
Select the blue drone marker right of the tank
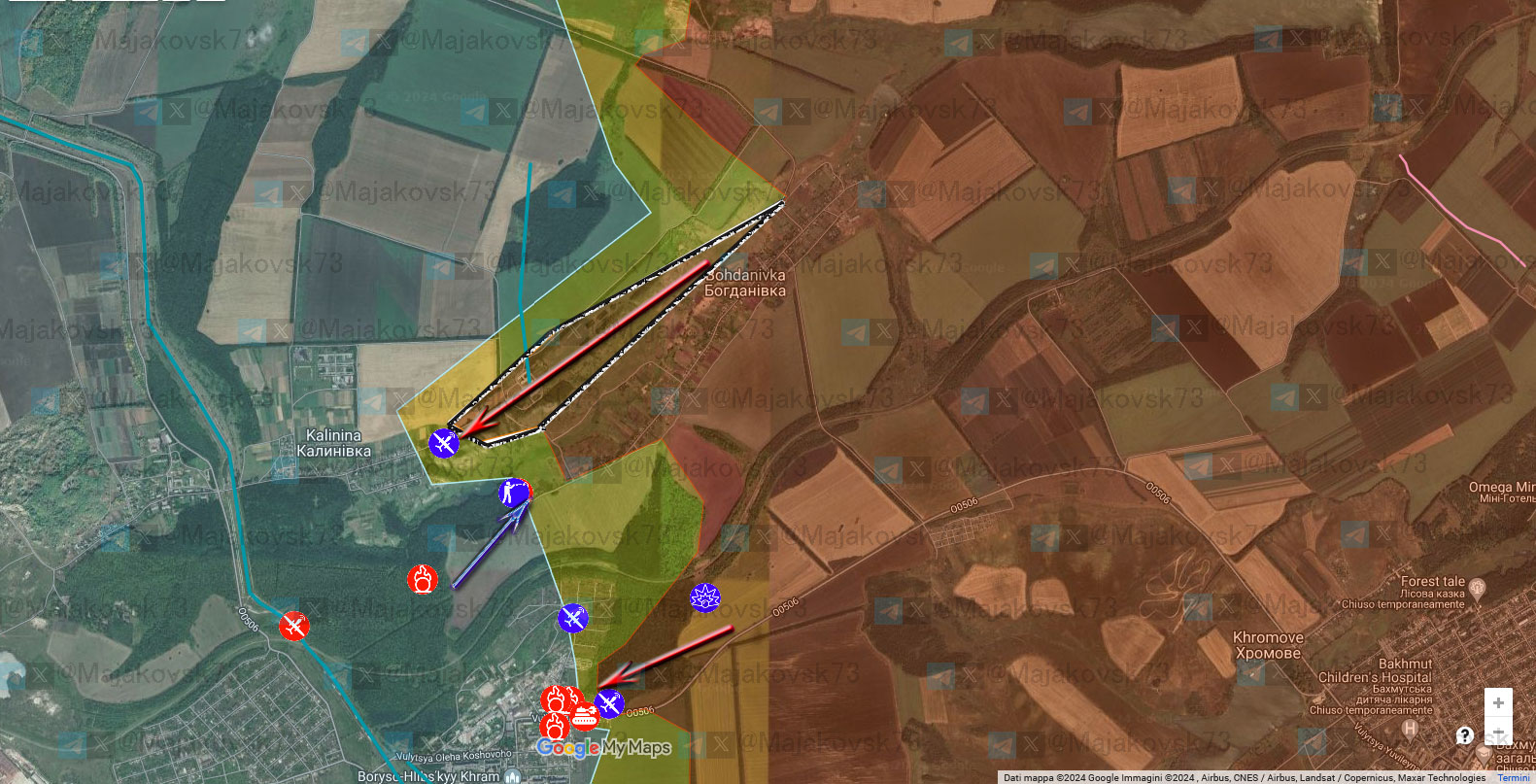click(609, 703)
